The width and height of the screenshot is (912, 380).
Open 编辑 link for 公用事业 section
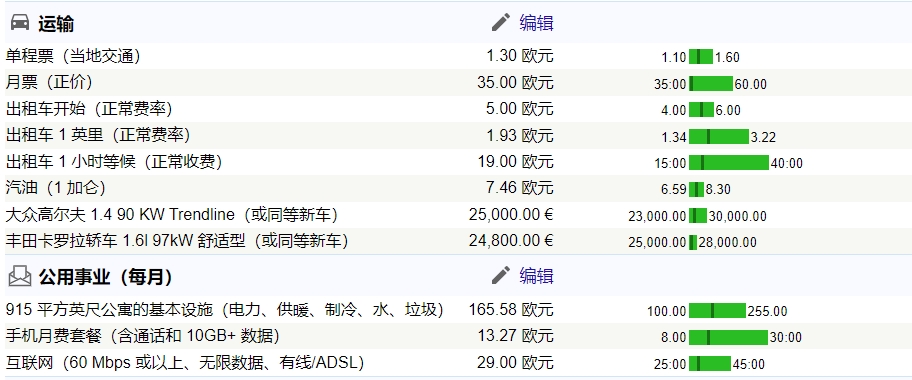click(536, 276)
